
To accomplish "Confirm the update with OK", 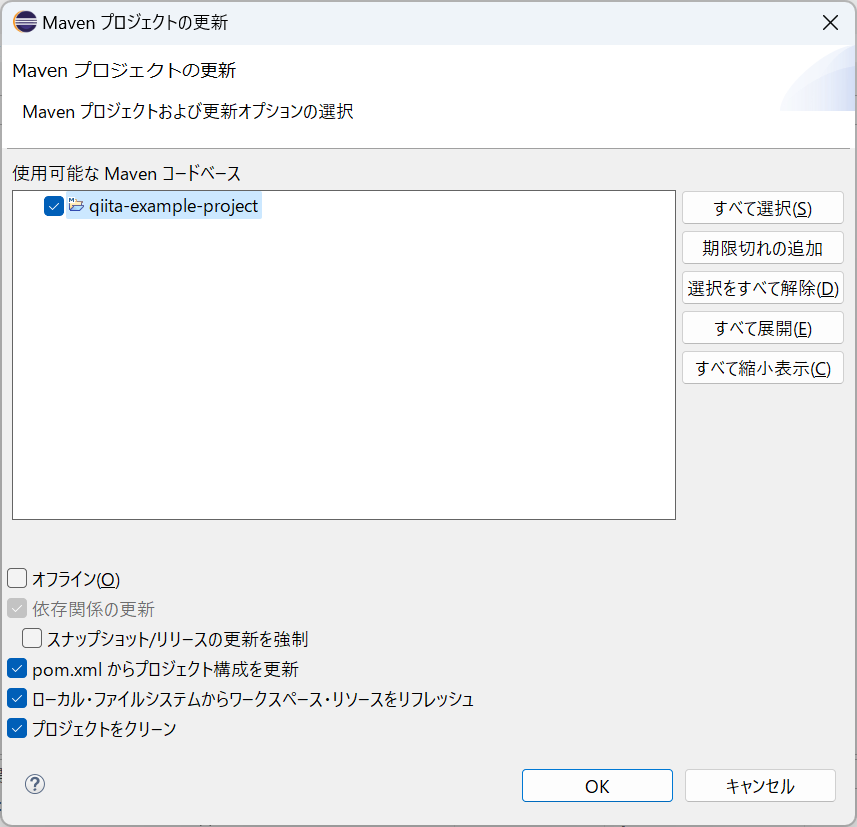I will (597, 785).
